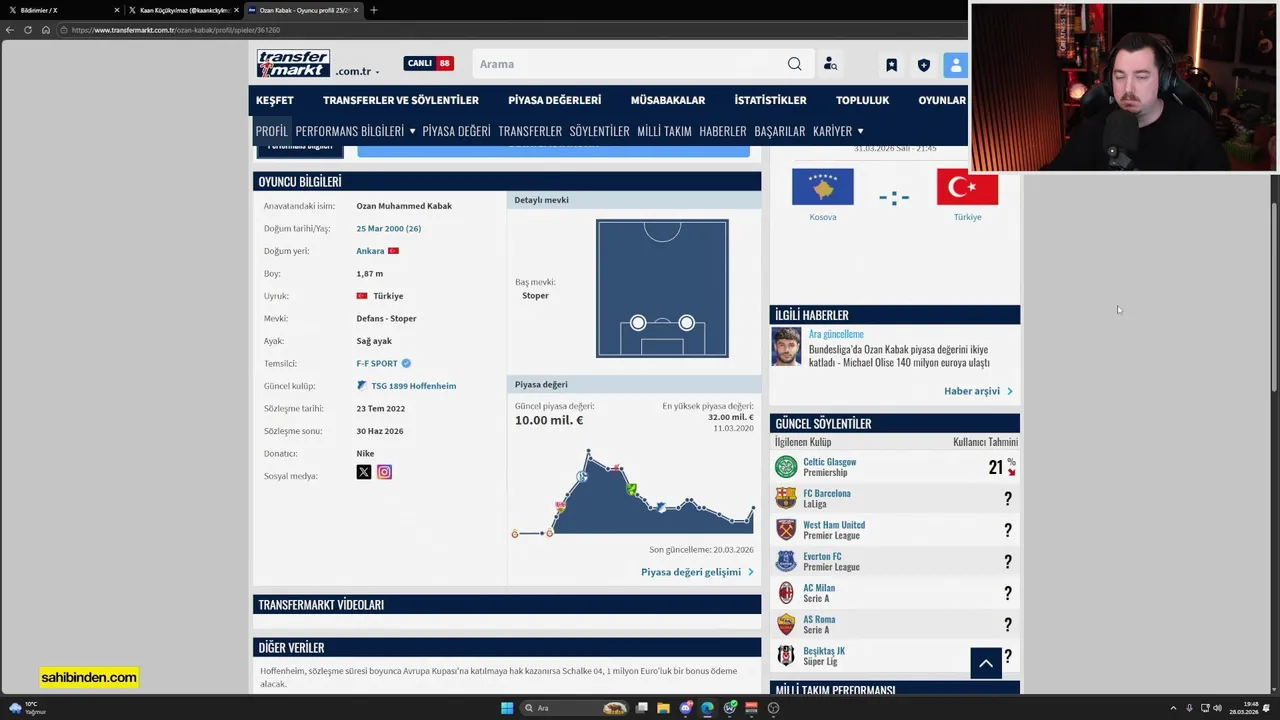Click the verified badge next to F-F SPORT

click(406, 363)
